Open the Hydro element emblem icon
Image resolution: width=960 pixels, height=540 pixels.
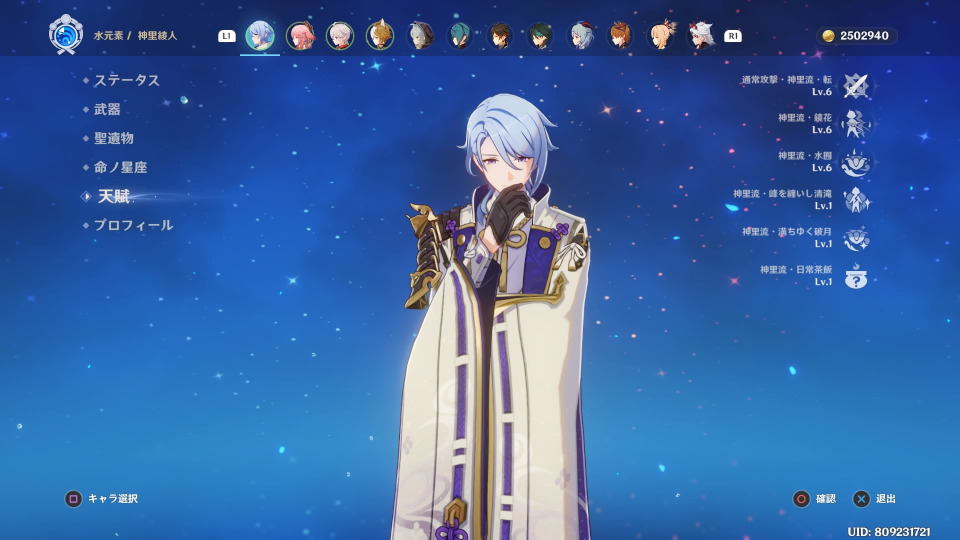[x=66, y=34]
